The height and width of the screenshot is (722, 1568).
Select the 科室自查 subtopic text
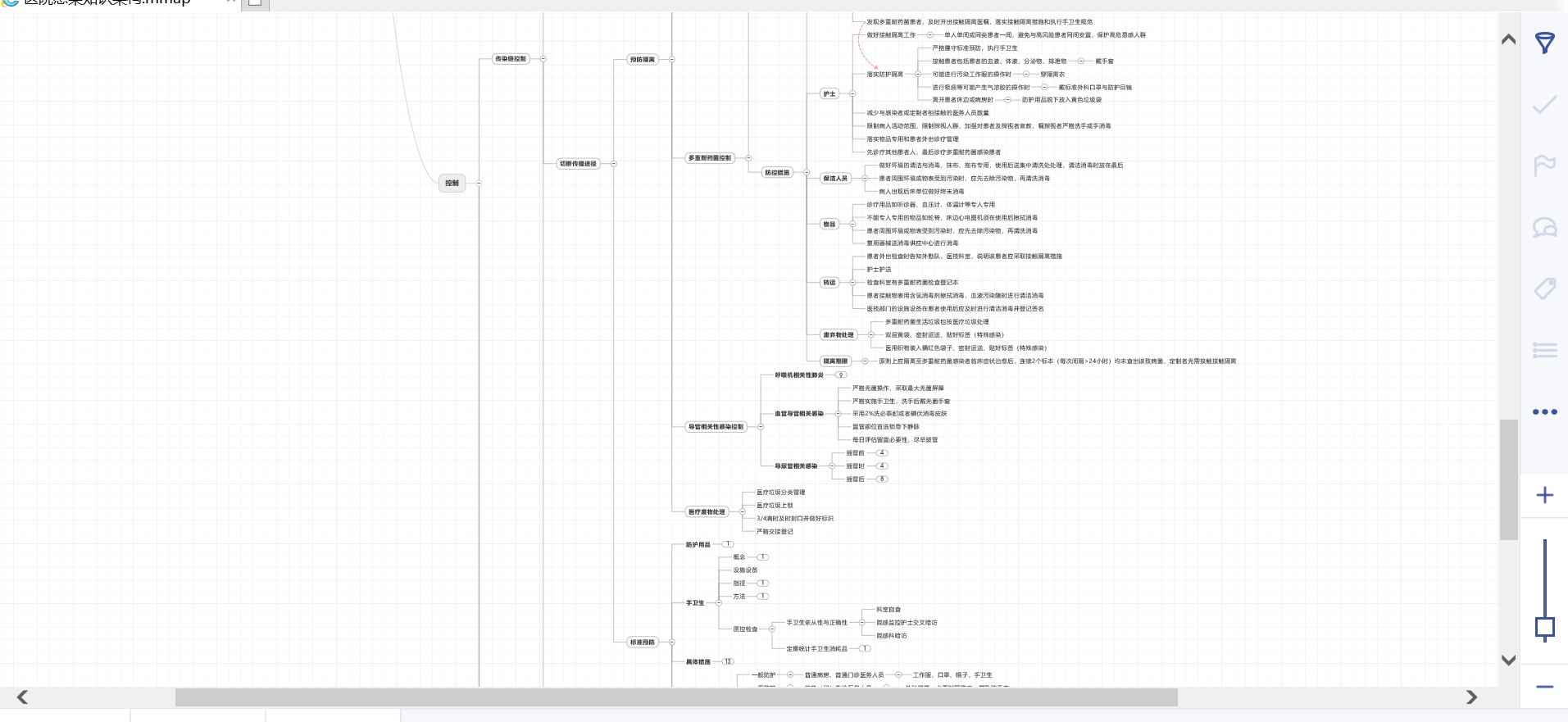coord(889,610)
